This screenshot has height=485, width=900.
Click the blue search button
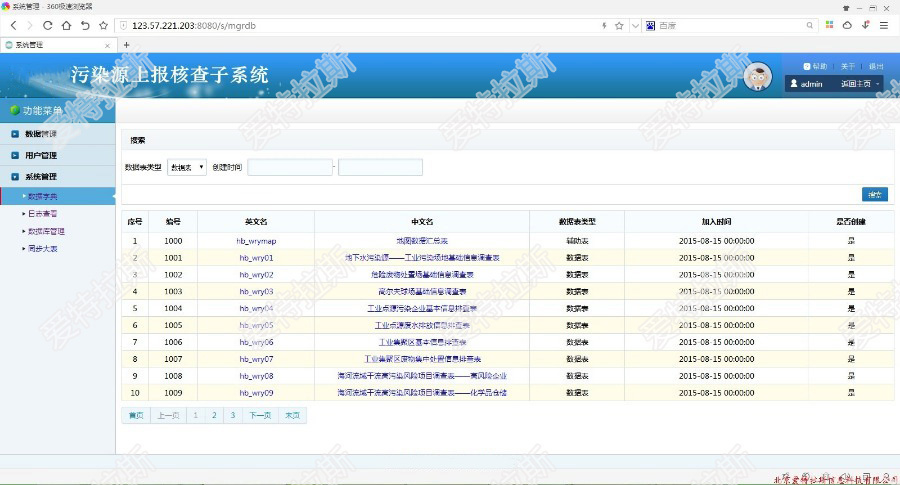click(874, 194)
